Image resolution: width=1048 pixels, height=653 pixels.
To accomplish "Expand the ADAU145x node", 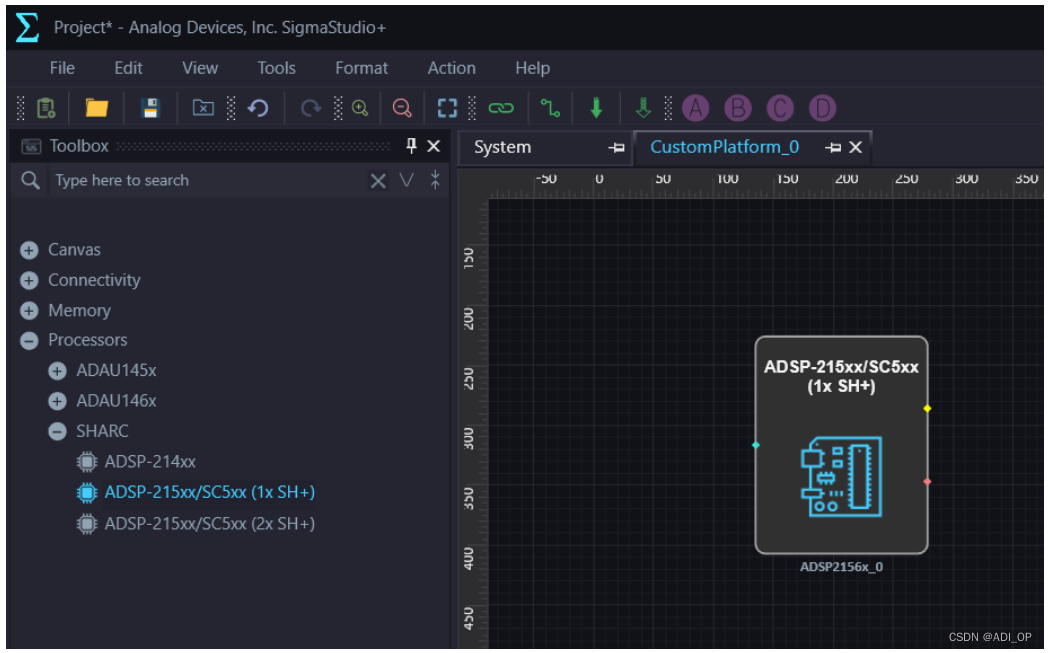I will coord(57,371).
